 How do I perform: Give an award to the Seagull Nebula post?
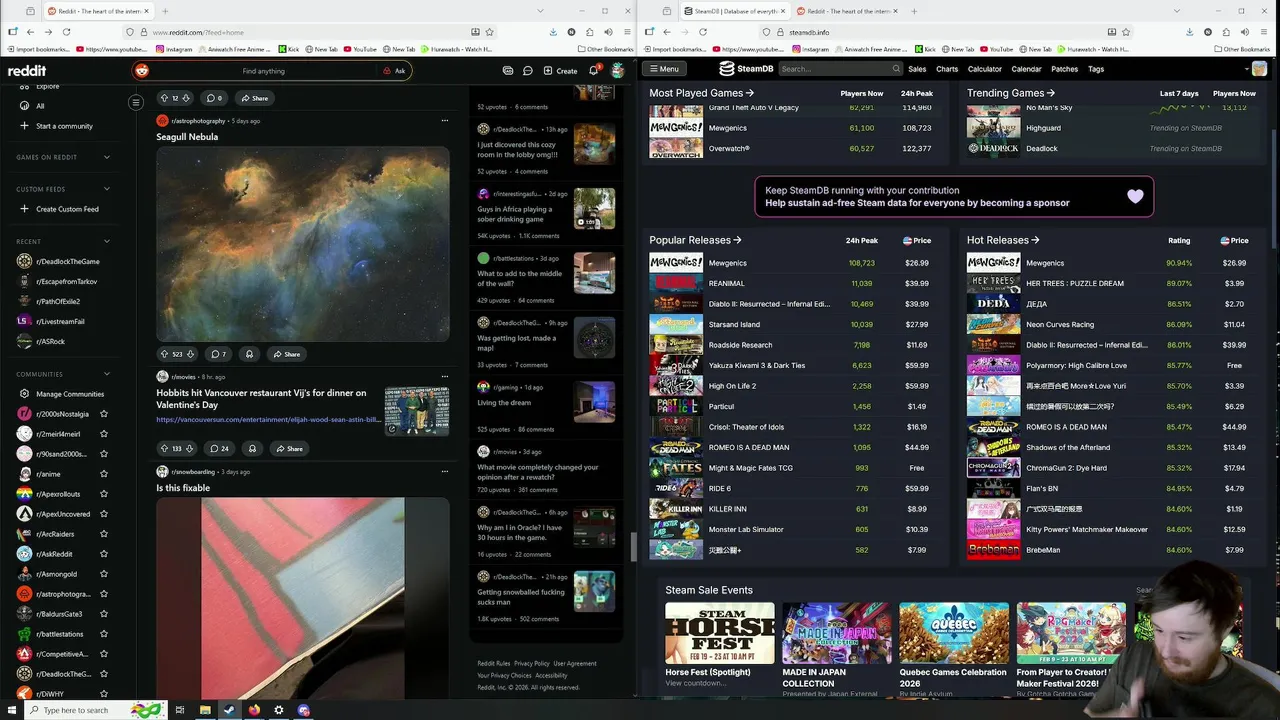(249, 354)
